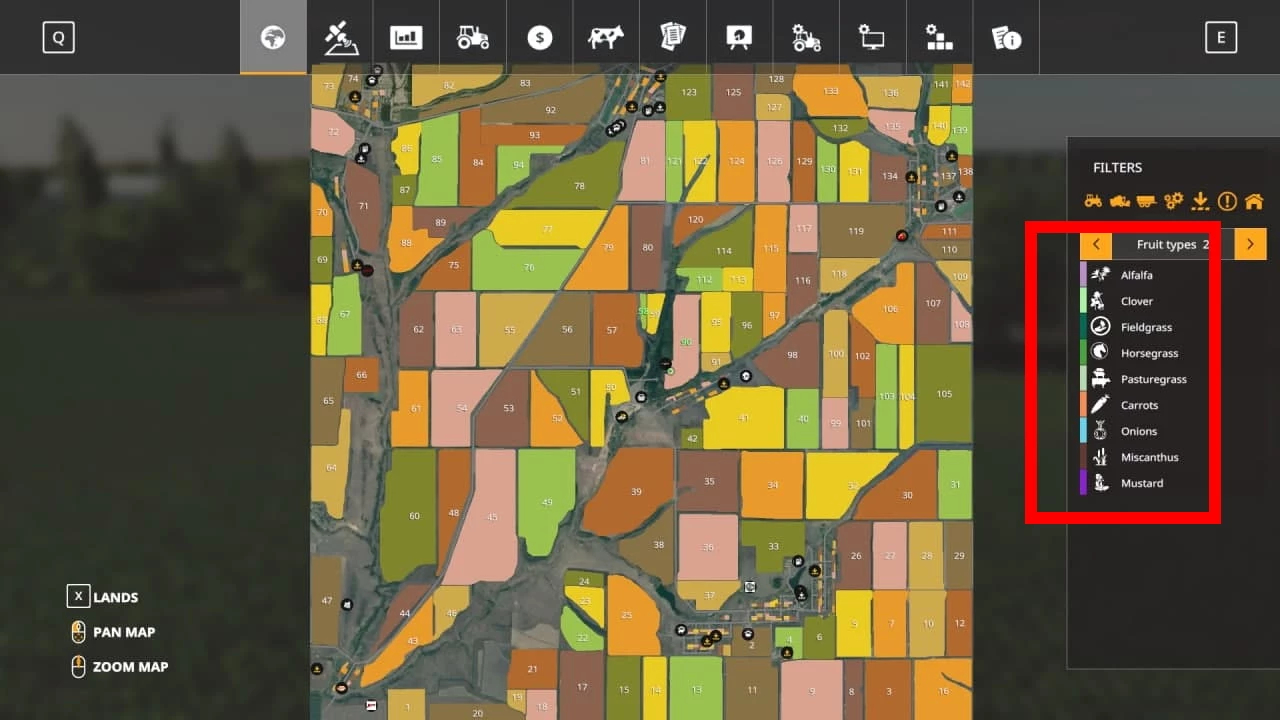Screen dimensions: 1280x720
Task: Open the Animals cow tab
Action: [x=605, y=38]
